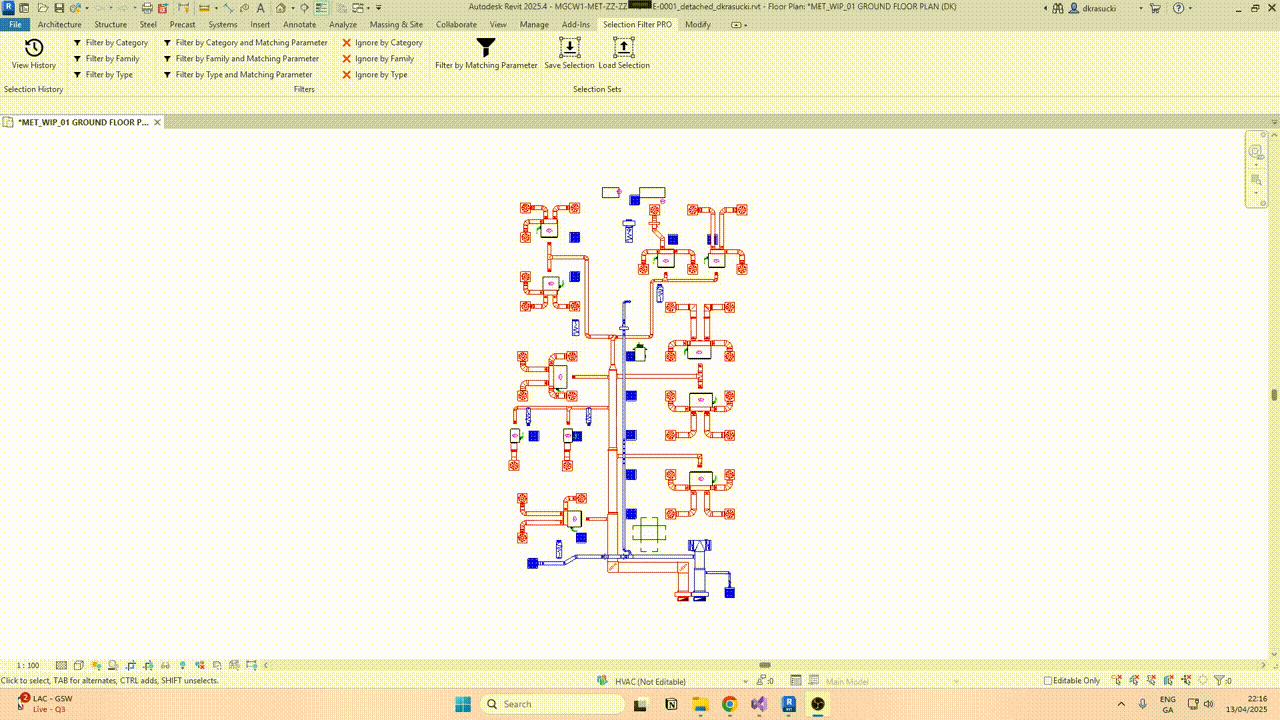Toggle Select Pinned Elements in the status bar

(x=1151, y=681)
